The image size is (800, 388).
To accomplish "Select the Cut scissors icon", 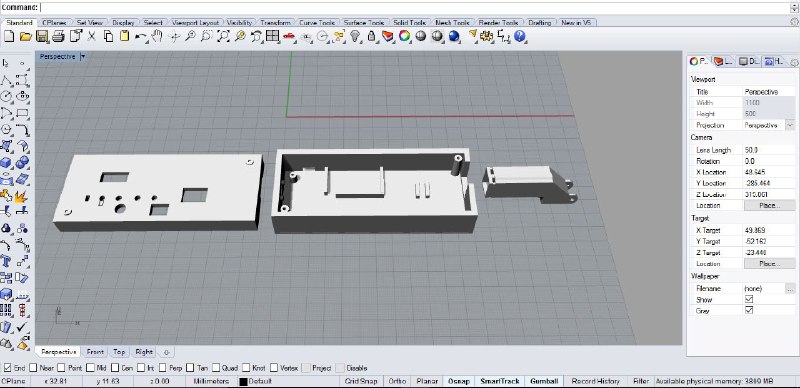I will [x=92, y=36].
